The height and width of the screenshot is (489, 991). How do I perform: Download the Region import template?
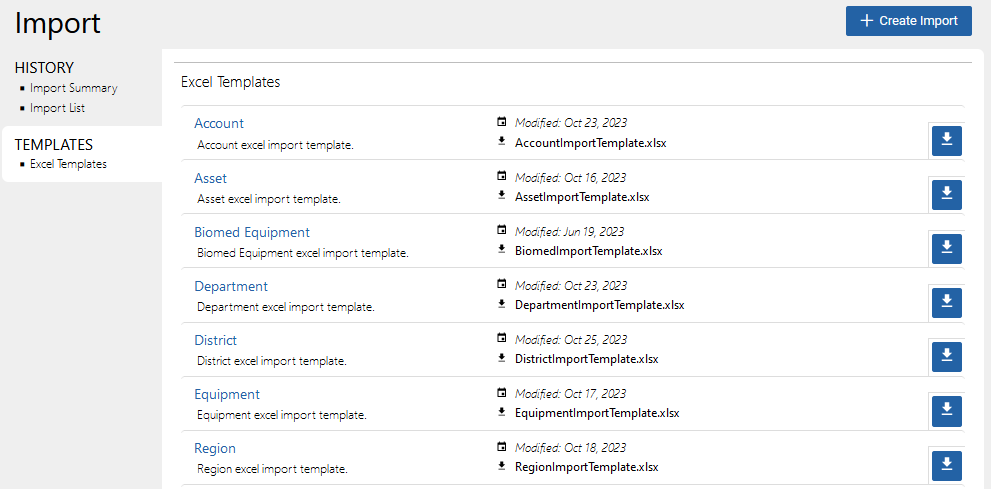pos(946,465)
